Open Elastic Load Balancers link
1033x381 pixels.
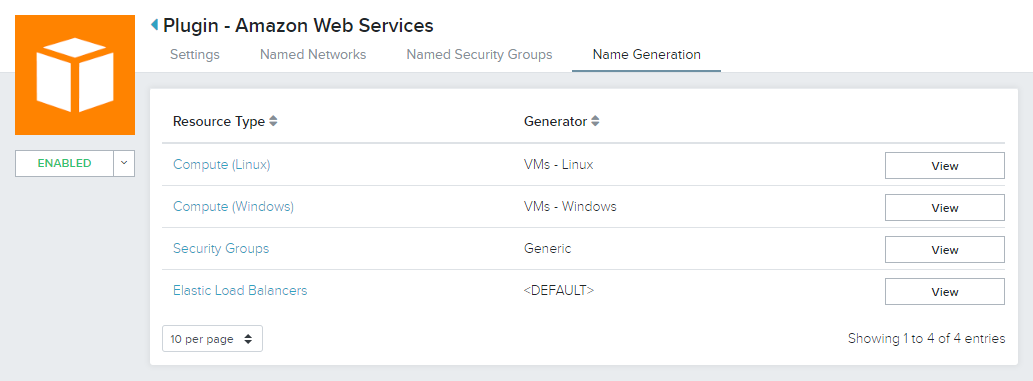[240, 290]
